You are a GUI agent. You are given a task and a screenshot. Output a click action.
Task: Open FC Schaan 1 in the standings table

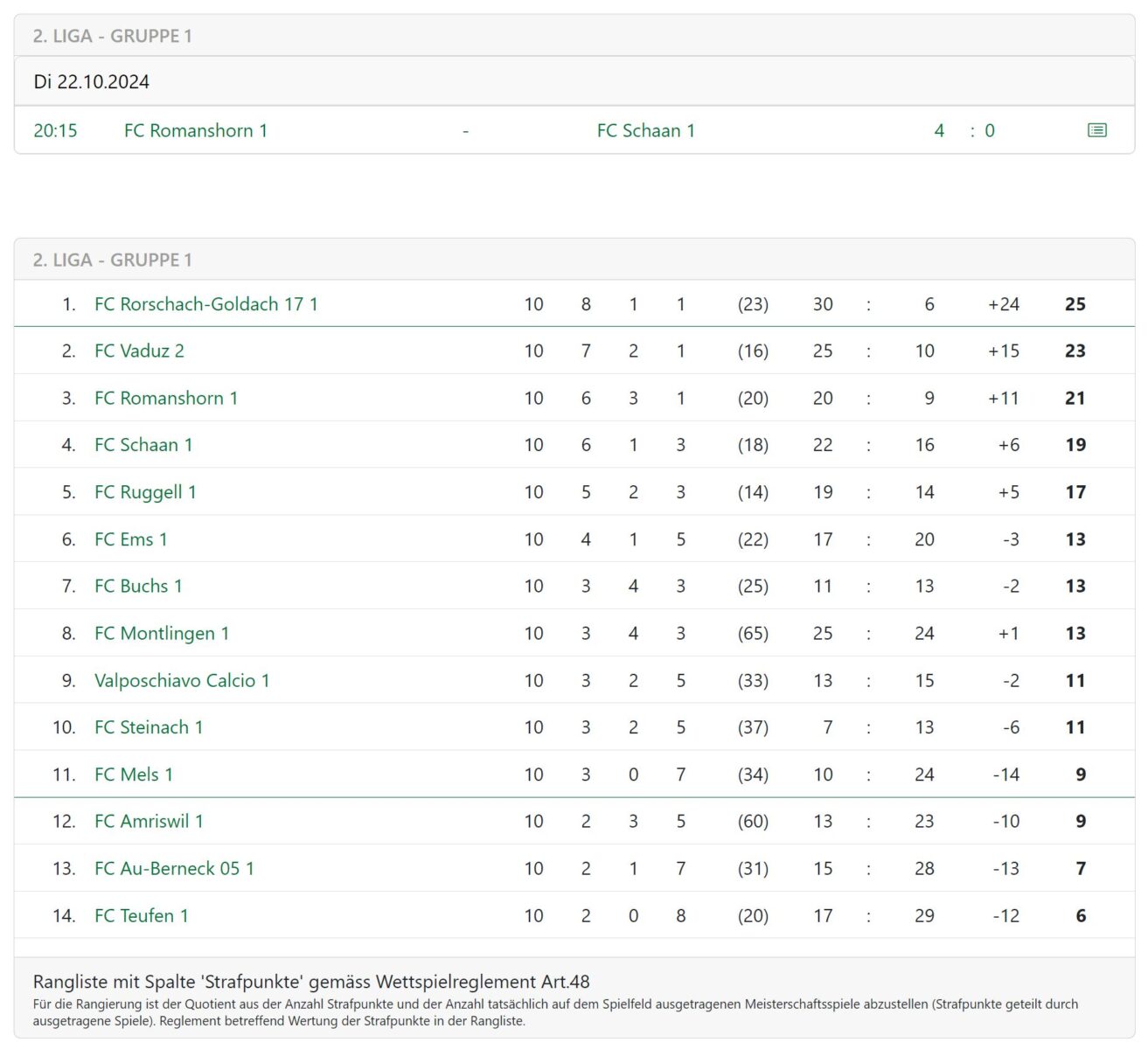[143, 445]
